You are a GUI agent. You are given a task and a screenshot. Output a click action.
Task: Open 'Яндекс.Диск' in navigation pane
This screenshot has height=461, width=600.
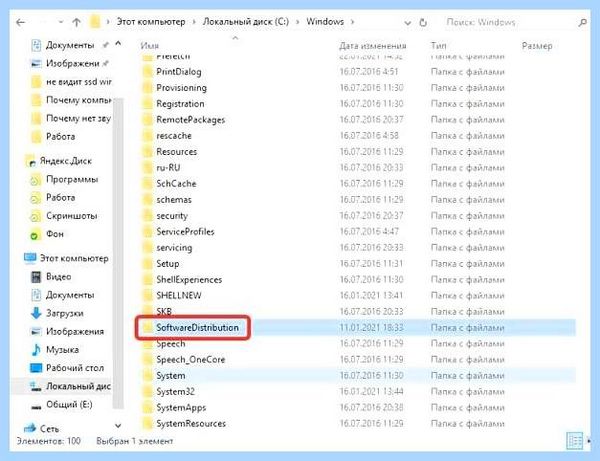66,161
